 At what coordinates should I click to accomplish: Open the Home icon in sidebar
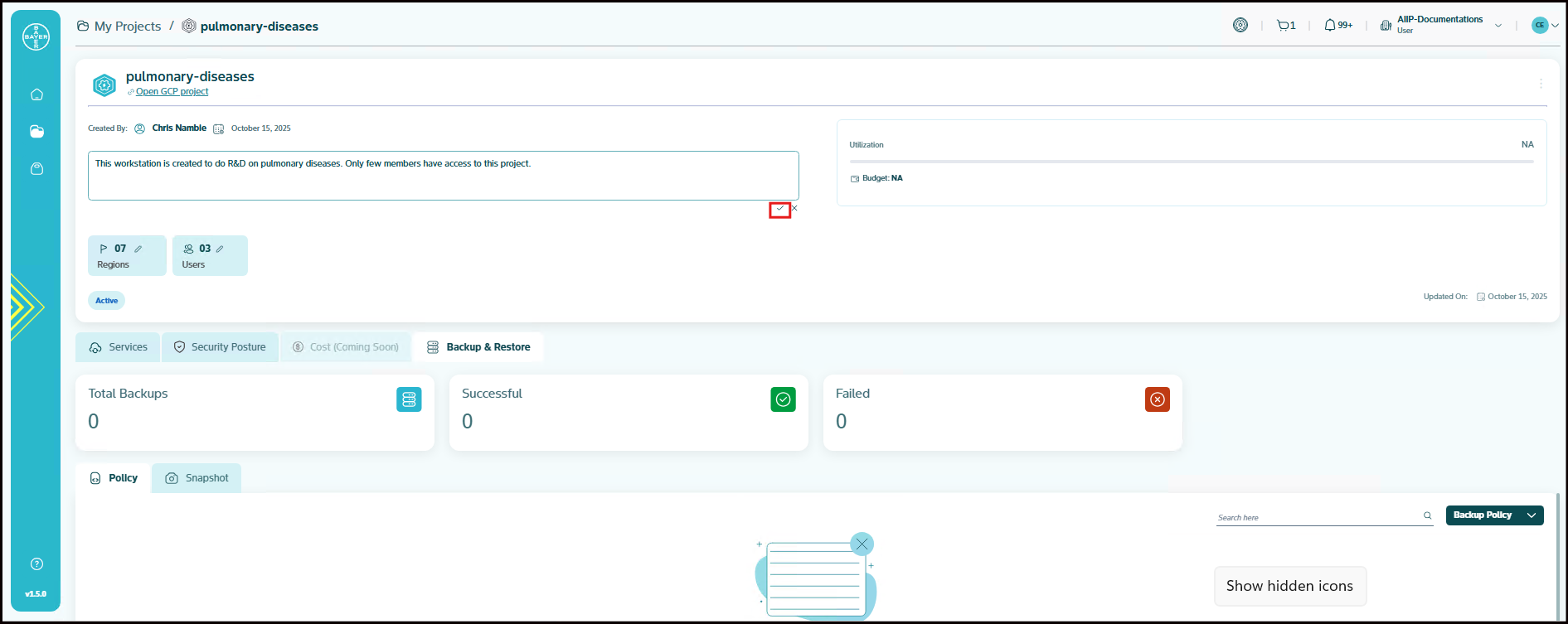pos(36,94)
